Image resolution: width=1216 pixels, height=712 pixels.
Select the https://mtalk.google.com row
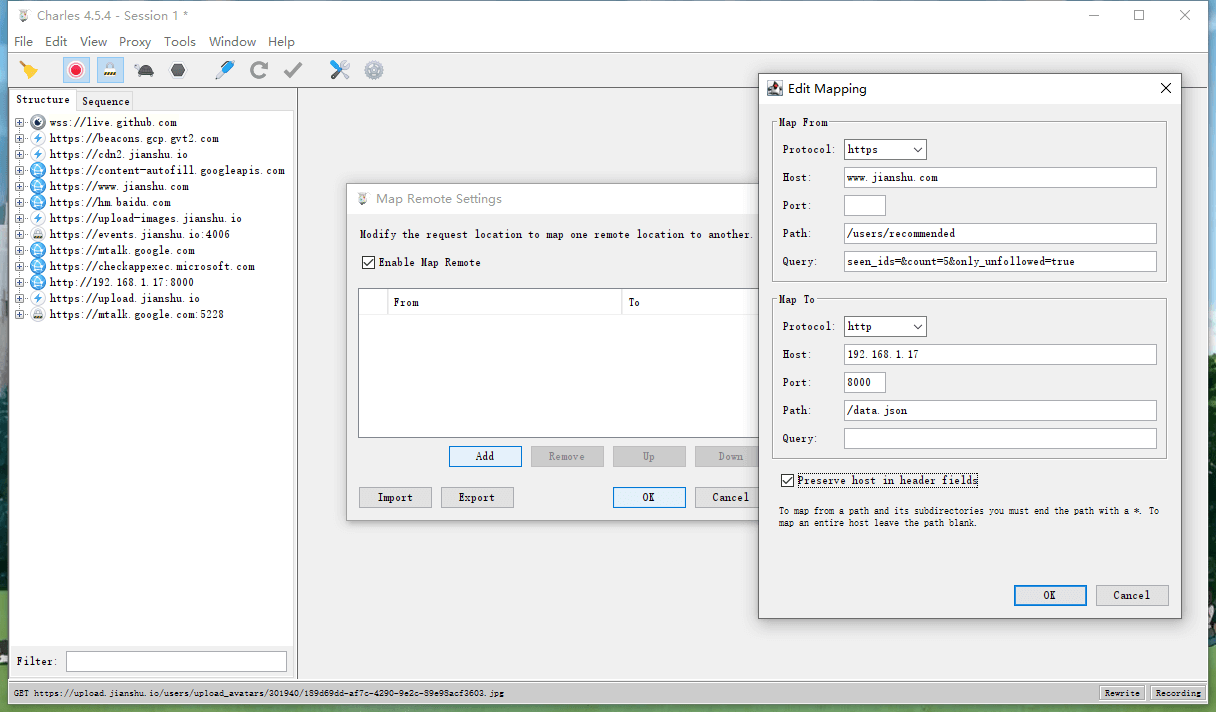pos(122,250)
